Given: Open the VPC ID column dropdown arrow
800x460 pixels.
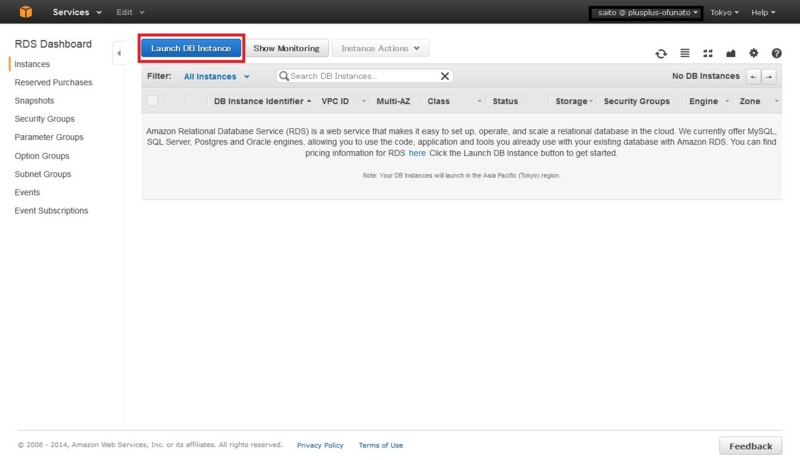Looking at the screenshot, I should click(x=364, y=101).
